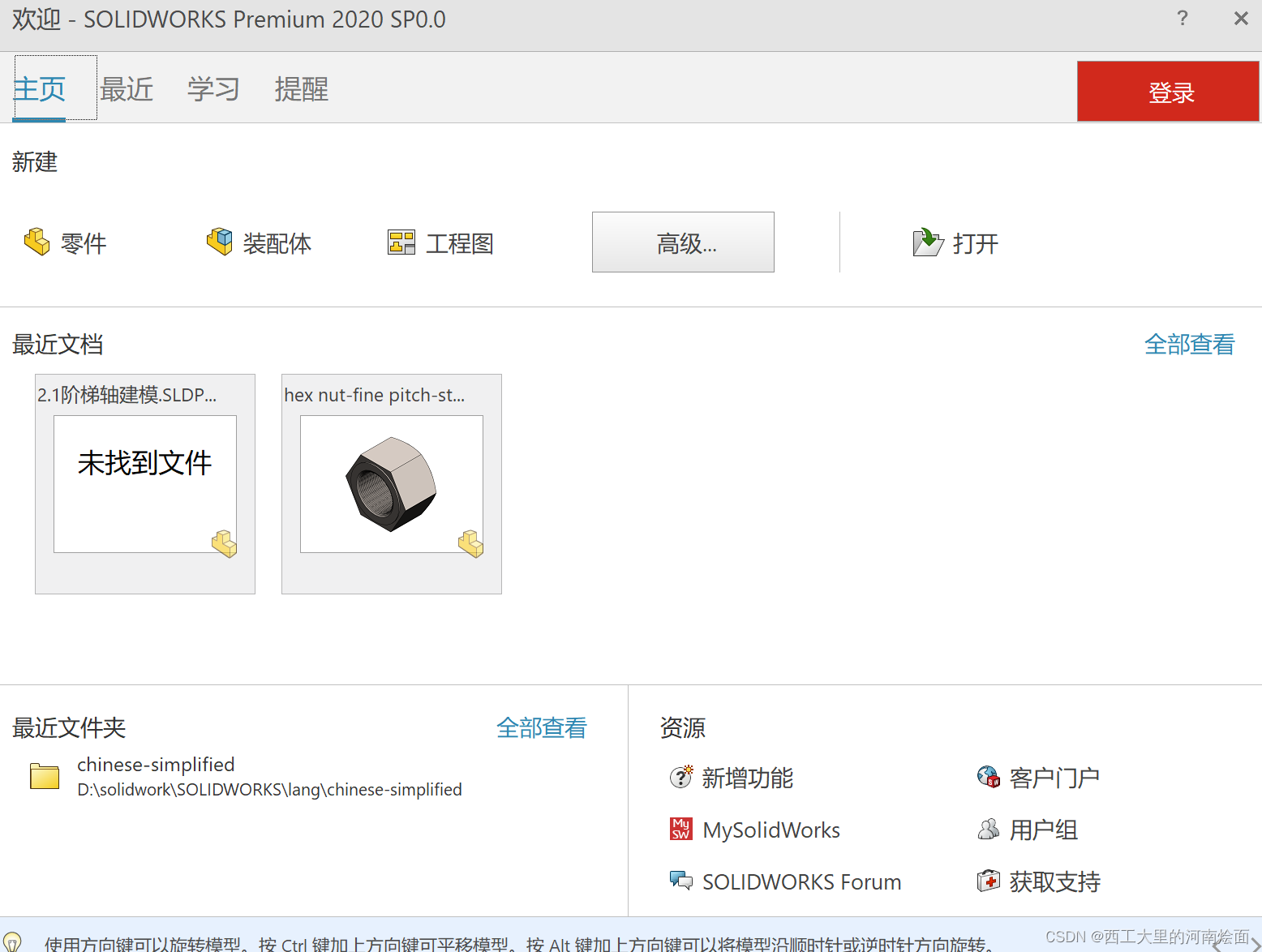
Task: Click part icon on 2.1阶梯轴建模 thumbnail
Action: (x=225, y=543)
